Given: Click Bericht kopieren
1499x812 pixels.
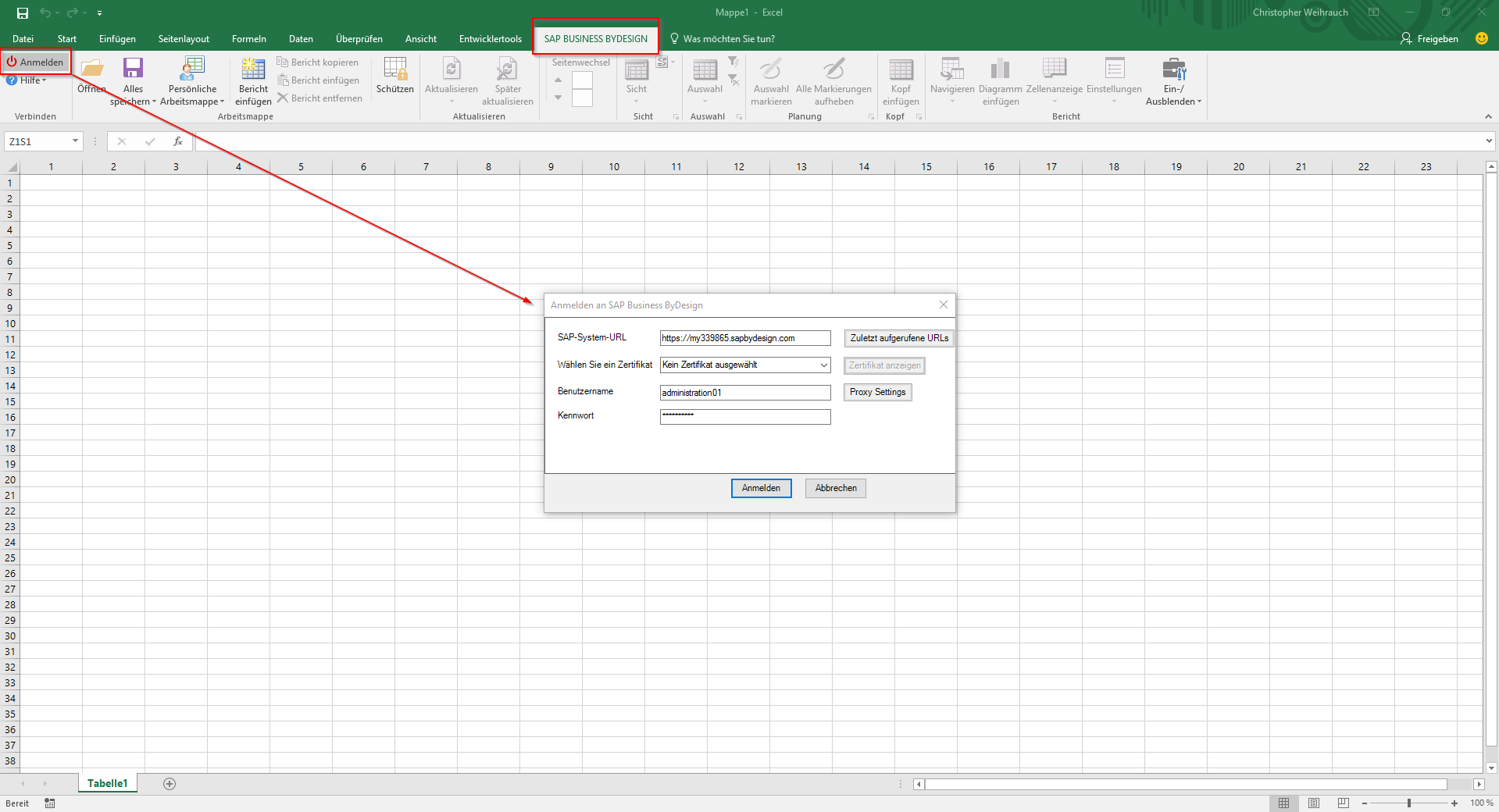Looking at the screenshot, I should (x=318, y=62).
